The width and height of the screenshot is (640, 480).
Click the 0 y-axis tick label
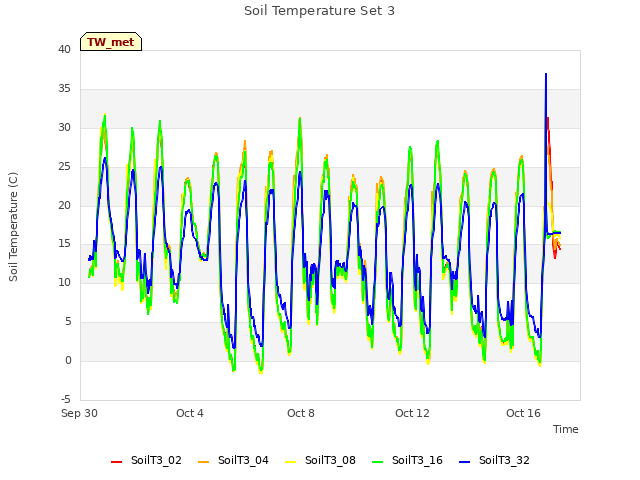coord(68,360)
